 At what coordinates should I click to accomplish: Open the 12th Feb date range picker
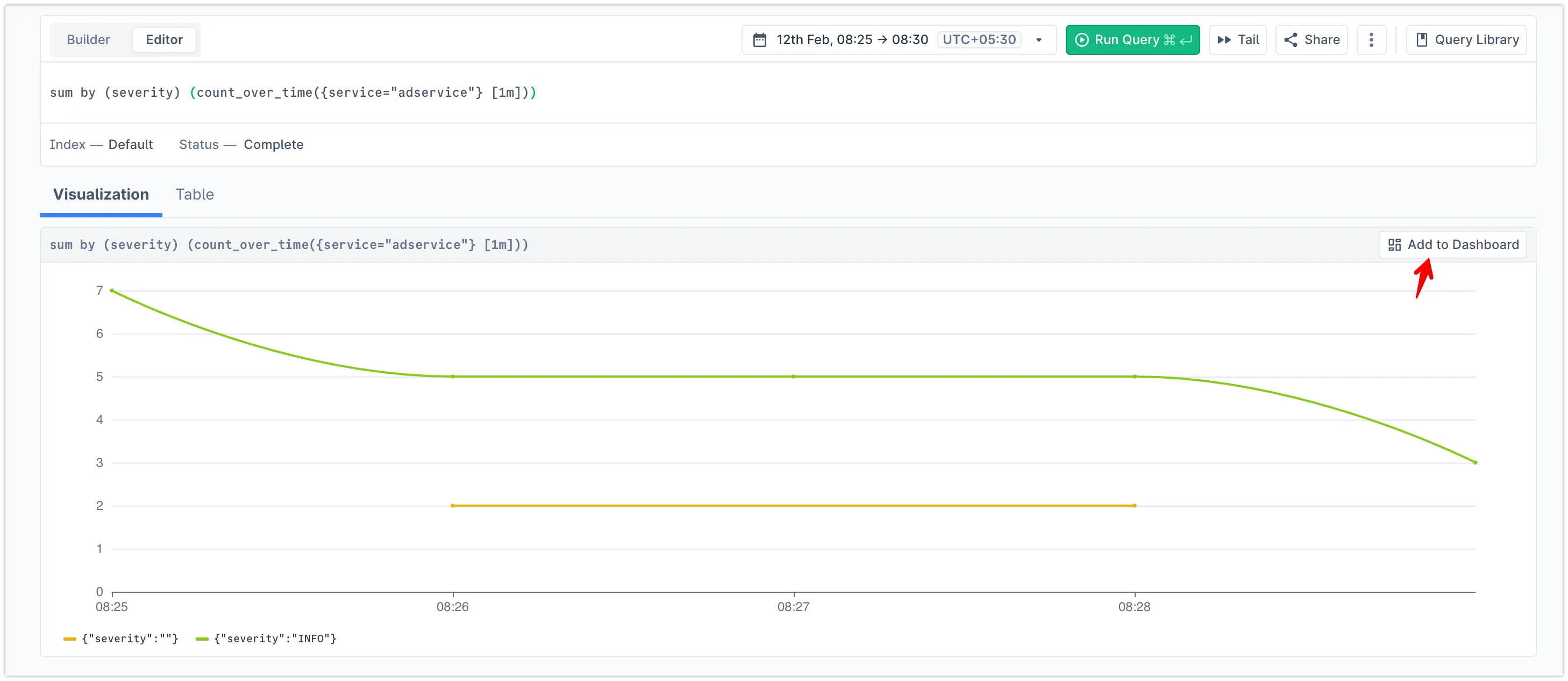852,40
